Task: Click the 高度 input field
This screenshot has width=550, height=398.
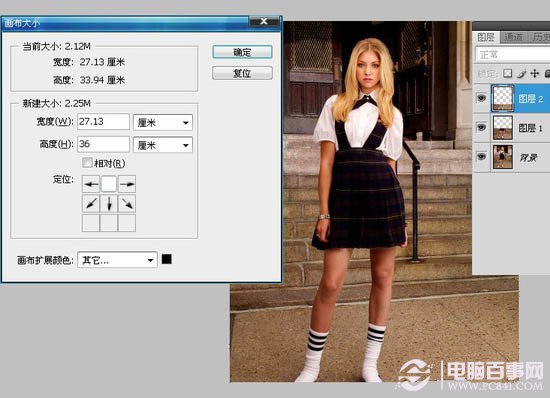Action: coord(103,144)
